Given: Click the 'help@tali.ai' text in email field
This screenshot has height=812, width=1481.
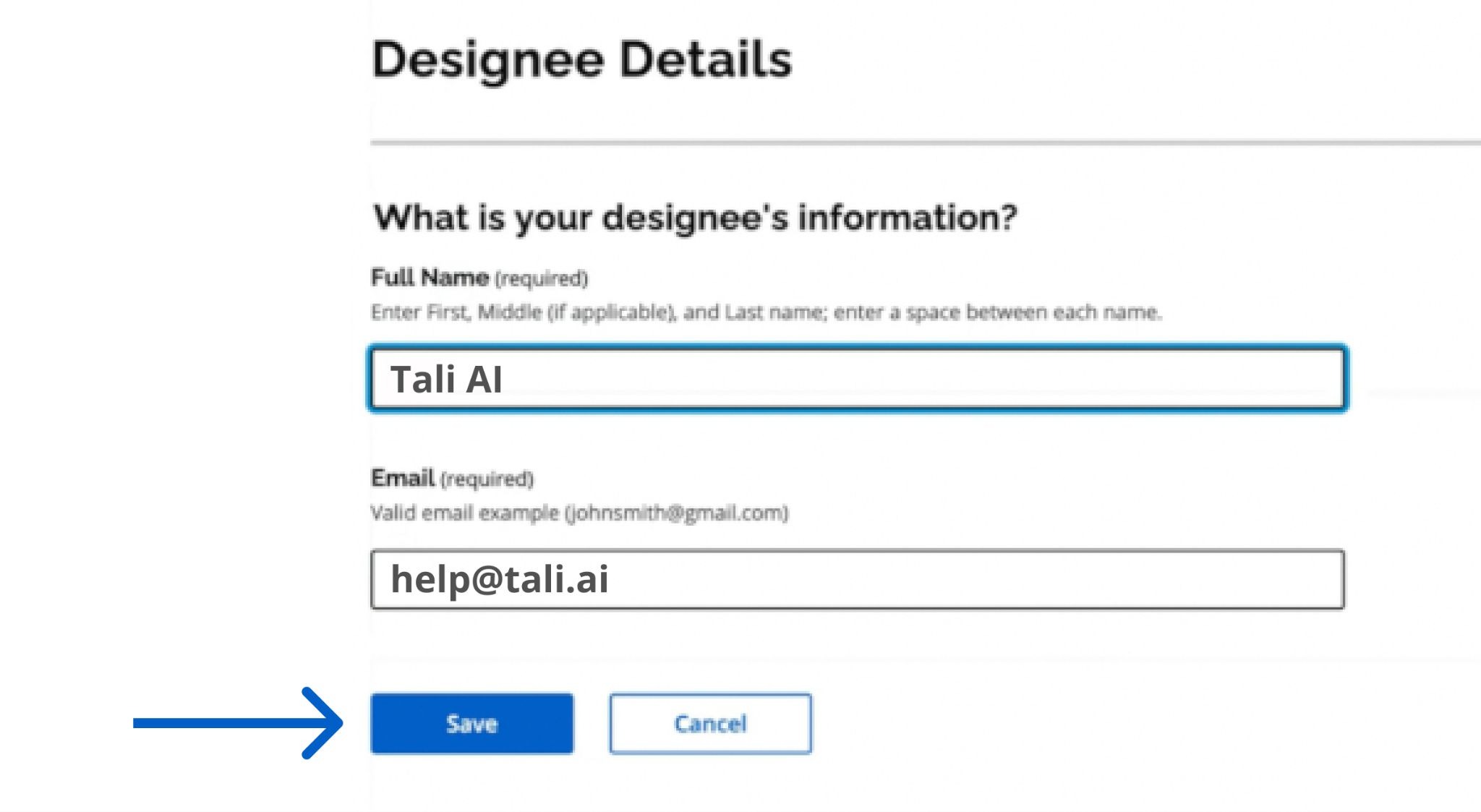Looking at the screenshot, I should click(500, 579).
